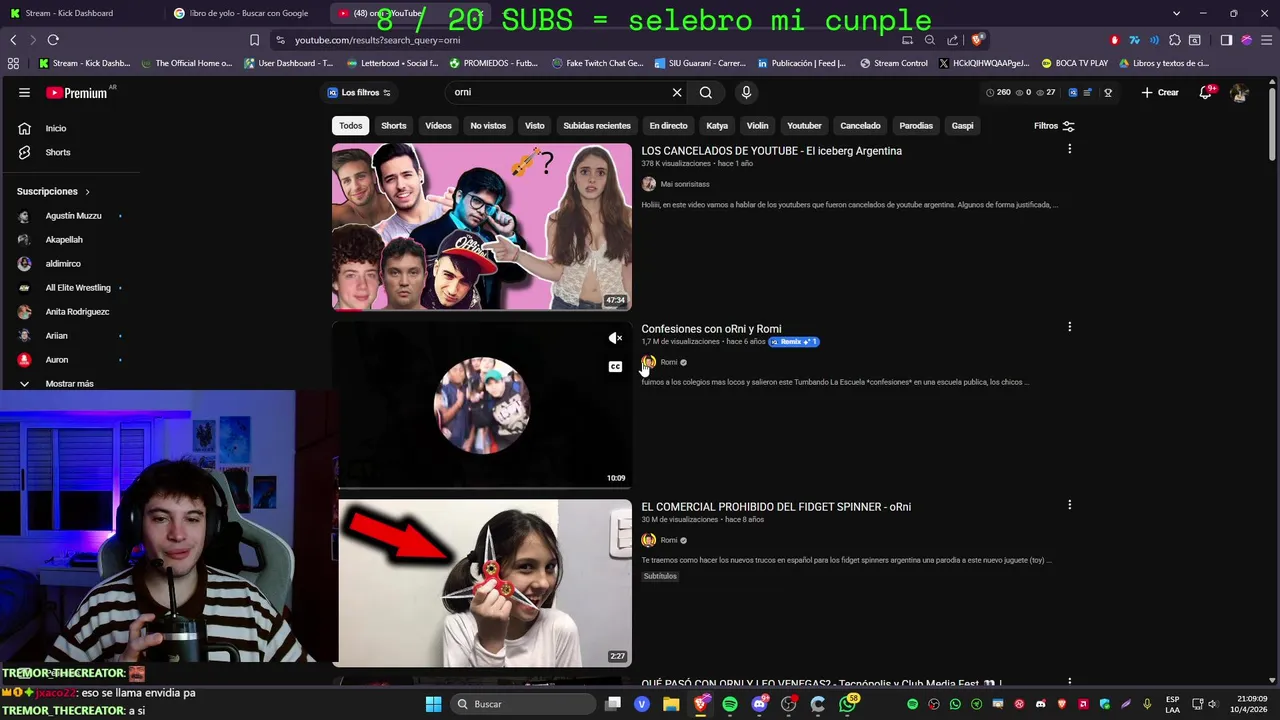Start voice search with the microphone

pos(746,92)
